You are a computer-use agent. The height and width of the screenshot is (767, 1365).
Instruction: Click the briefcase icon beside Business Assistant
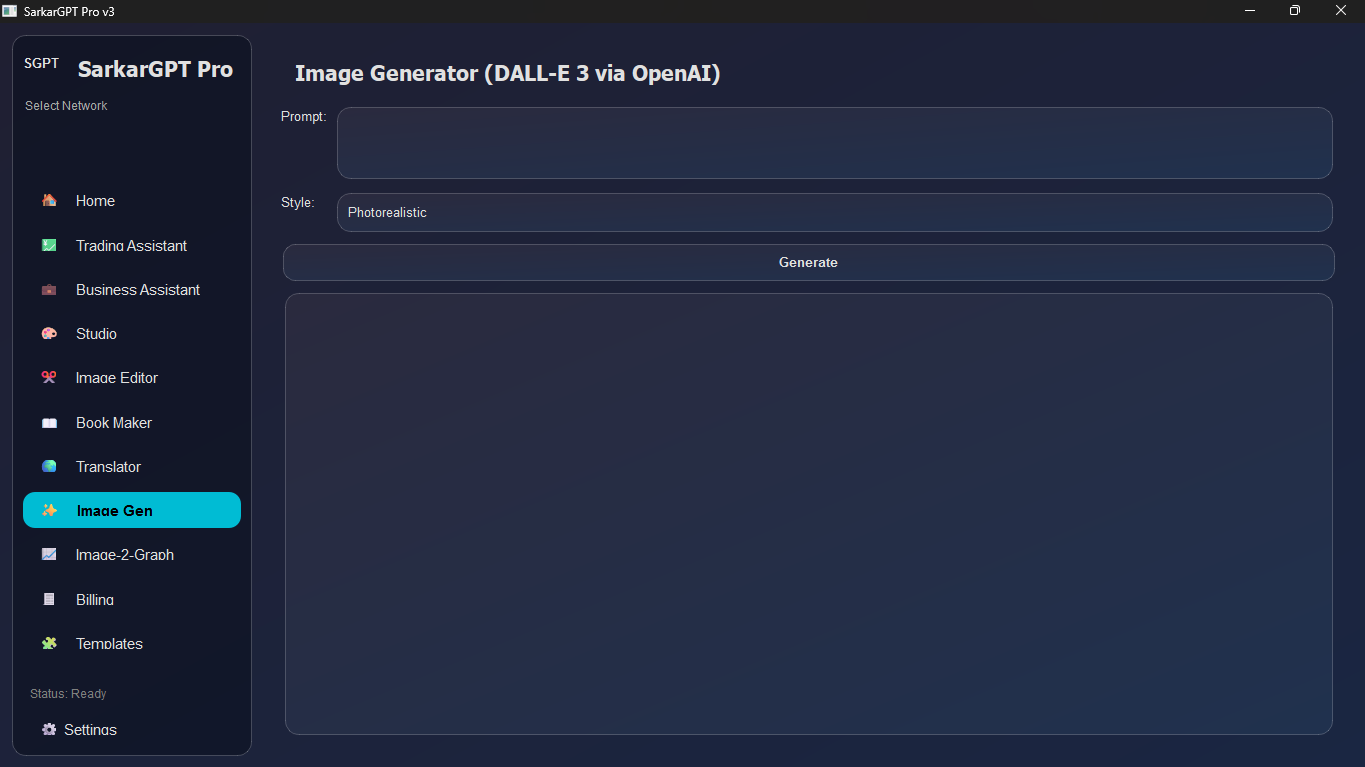point(49,290)
